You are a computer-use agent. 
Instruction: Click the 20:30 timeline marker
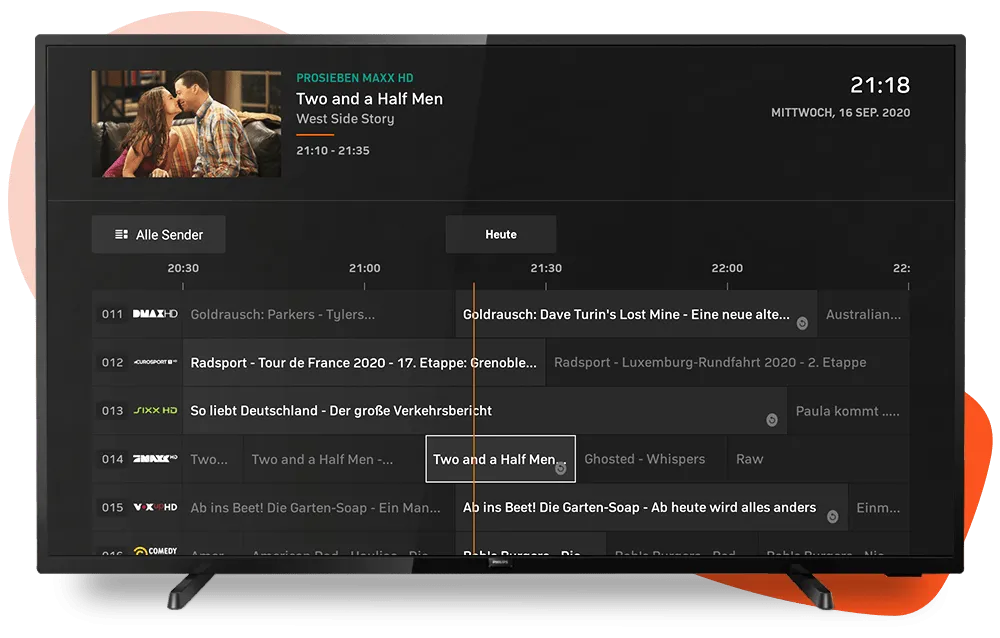point(183,268)
